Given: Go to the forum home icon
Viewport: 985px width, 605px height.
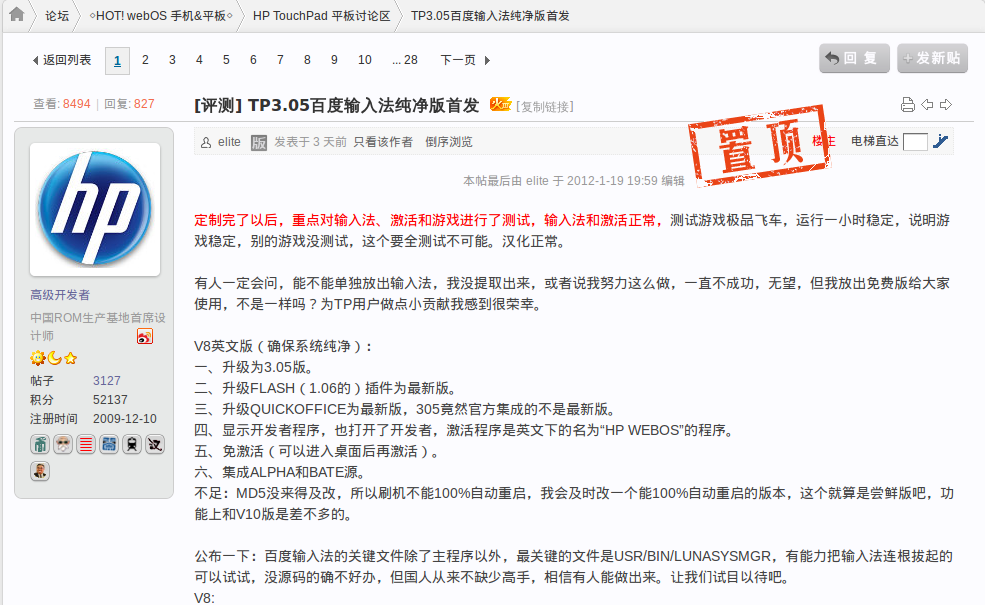Looking at the screenshot, I should click(17, 14).
